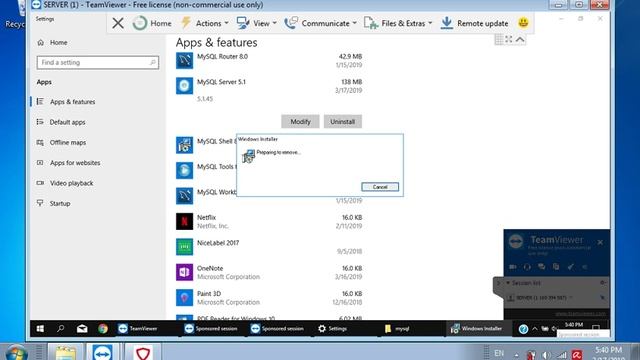Click the MySQL Shell app icon

coord(184,145)
